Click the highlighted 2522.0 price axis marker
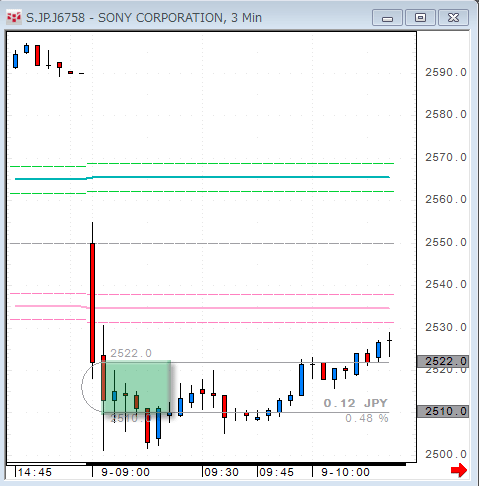Viewport: 479px width, 486px height. [x=443, y=362]
